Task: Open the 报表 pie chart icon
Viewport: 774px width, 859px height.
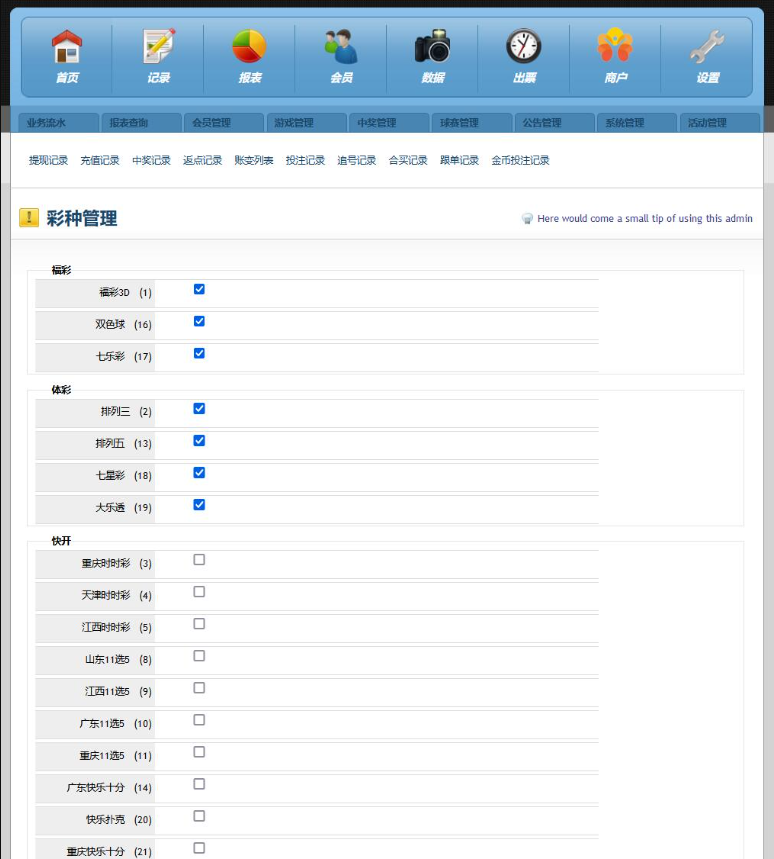Action: (x=250, y=47)
